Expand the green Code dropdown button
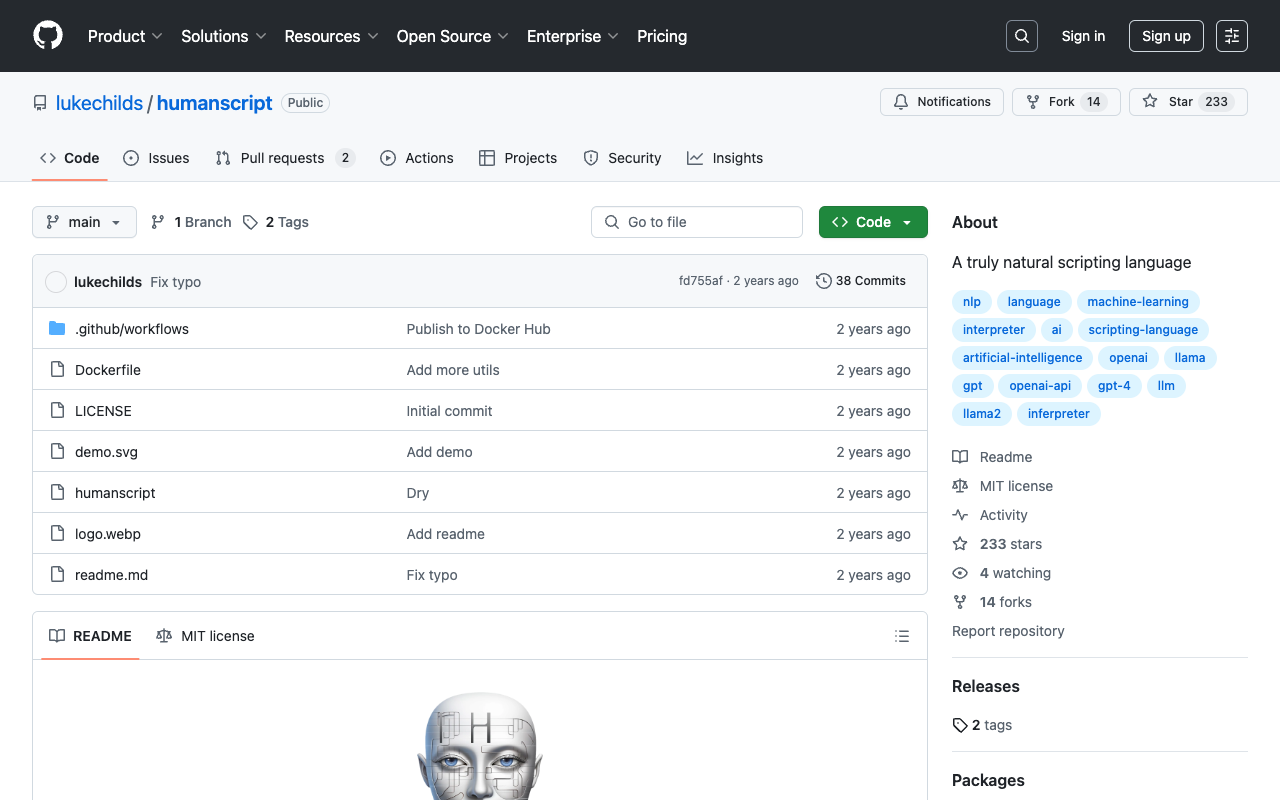The height and width of the screenshot is (800, 1280). pos(873,222)
